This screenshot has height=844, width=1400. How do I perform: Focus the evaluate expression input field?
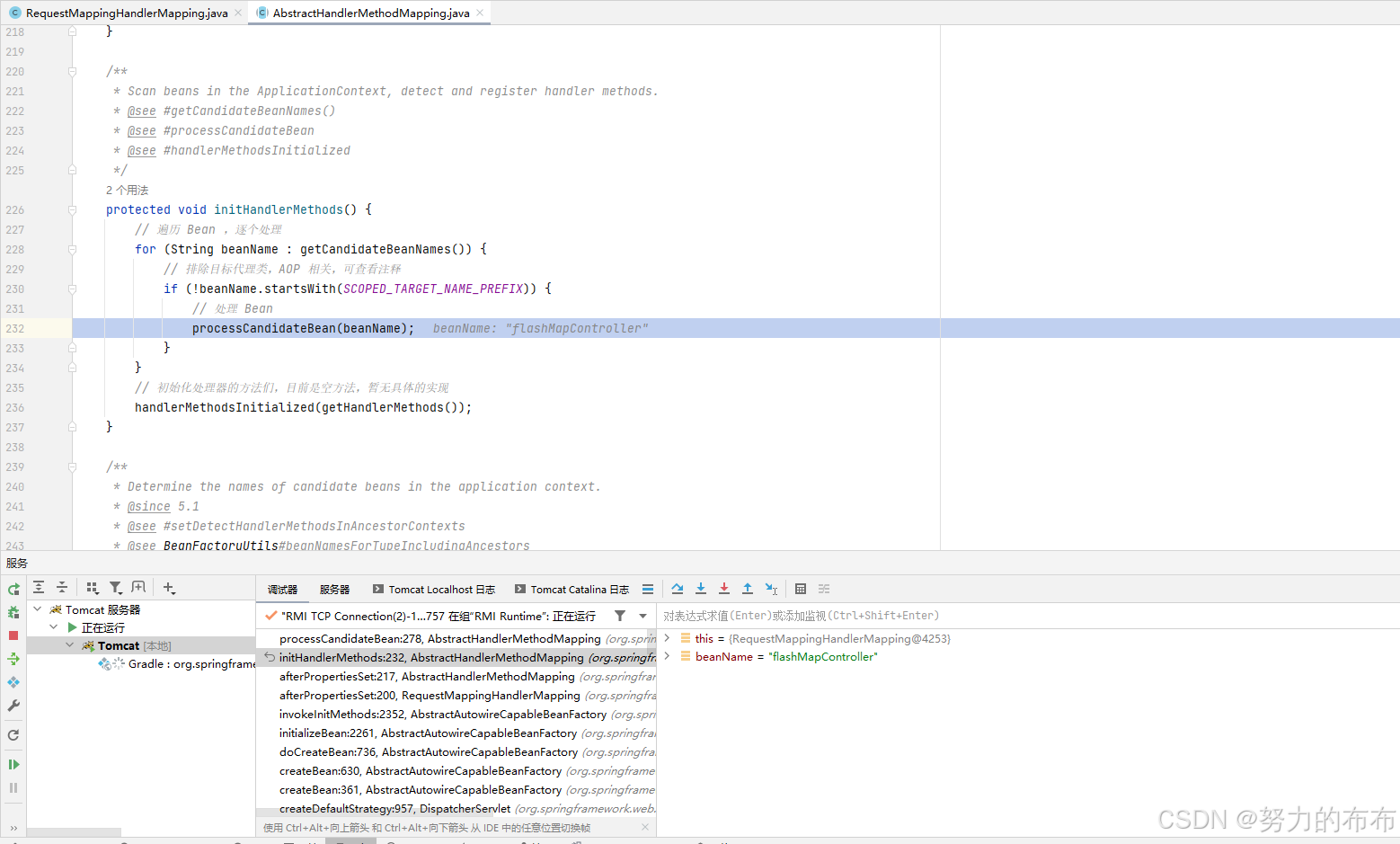1028,616
